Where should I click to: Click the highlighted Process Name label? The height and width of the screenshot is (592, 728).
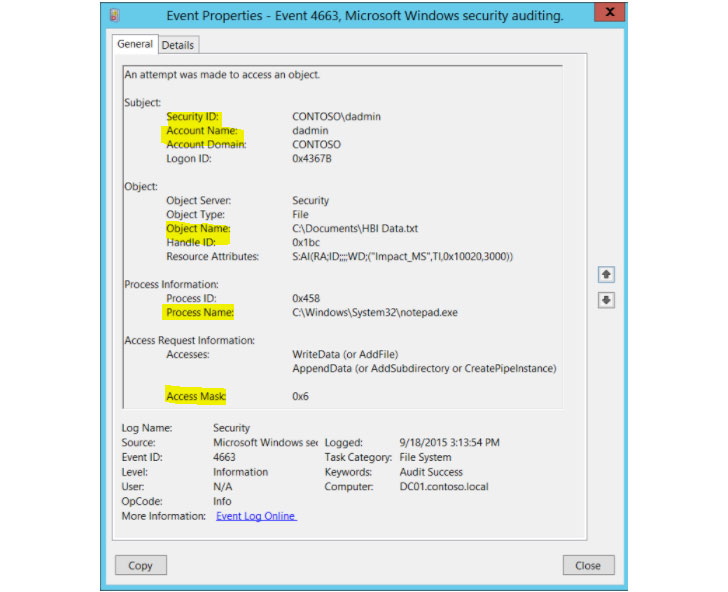pos(199,313)
